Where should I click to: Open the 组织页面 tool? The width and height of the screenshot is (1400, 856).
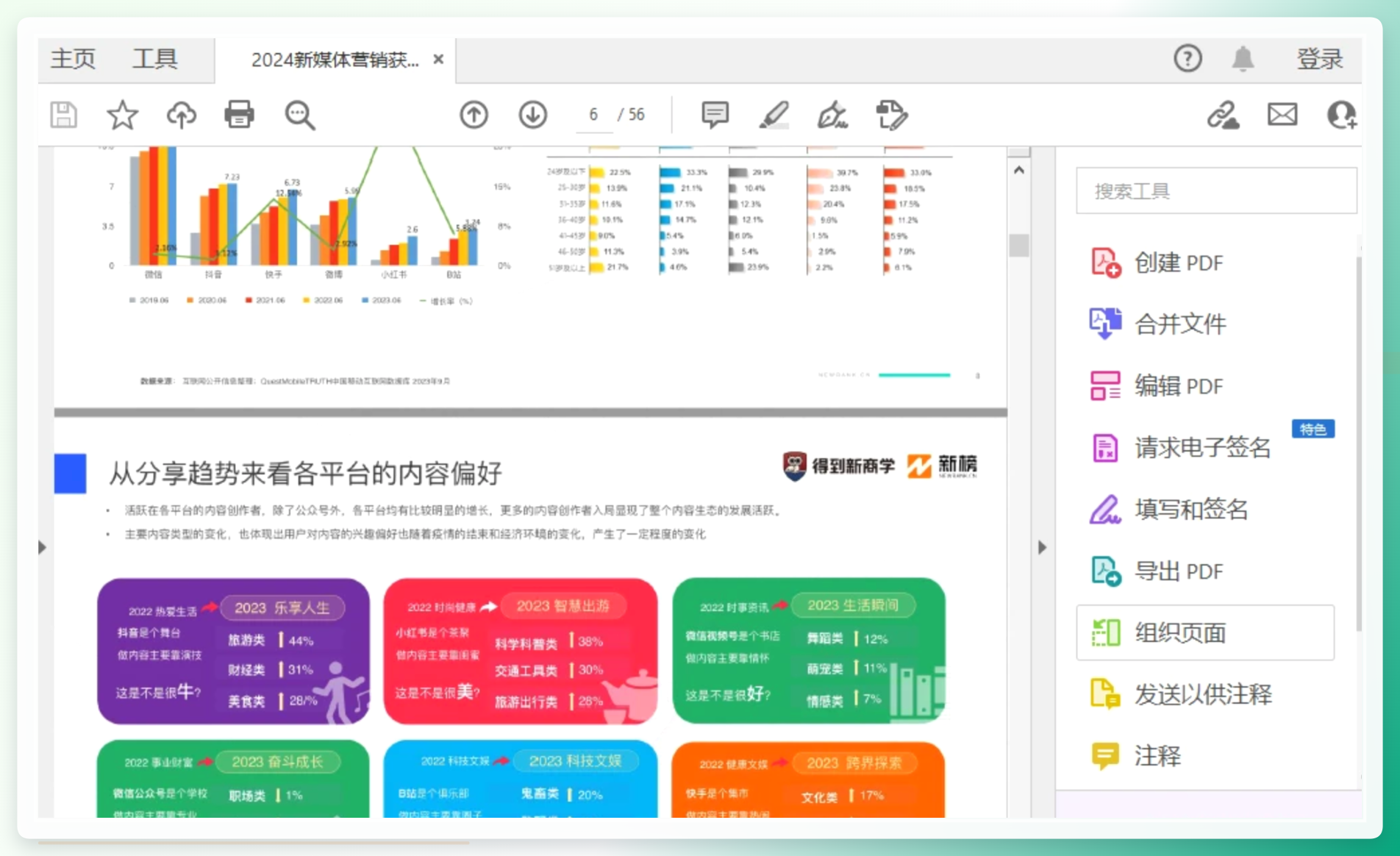1205,632
